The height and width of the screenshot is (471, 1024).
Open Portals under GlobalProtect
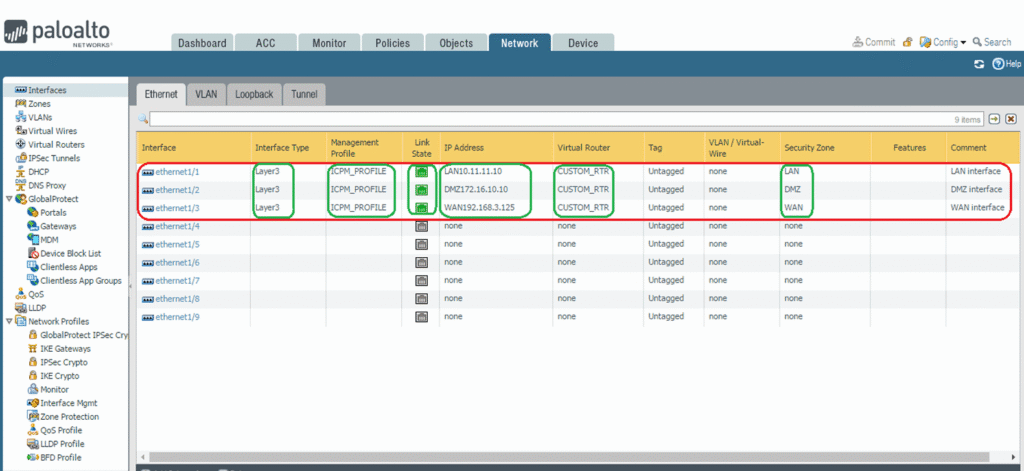click(53, 213)
